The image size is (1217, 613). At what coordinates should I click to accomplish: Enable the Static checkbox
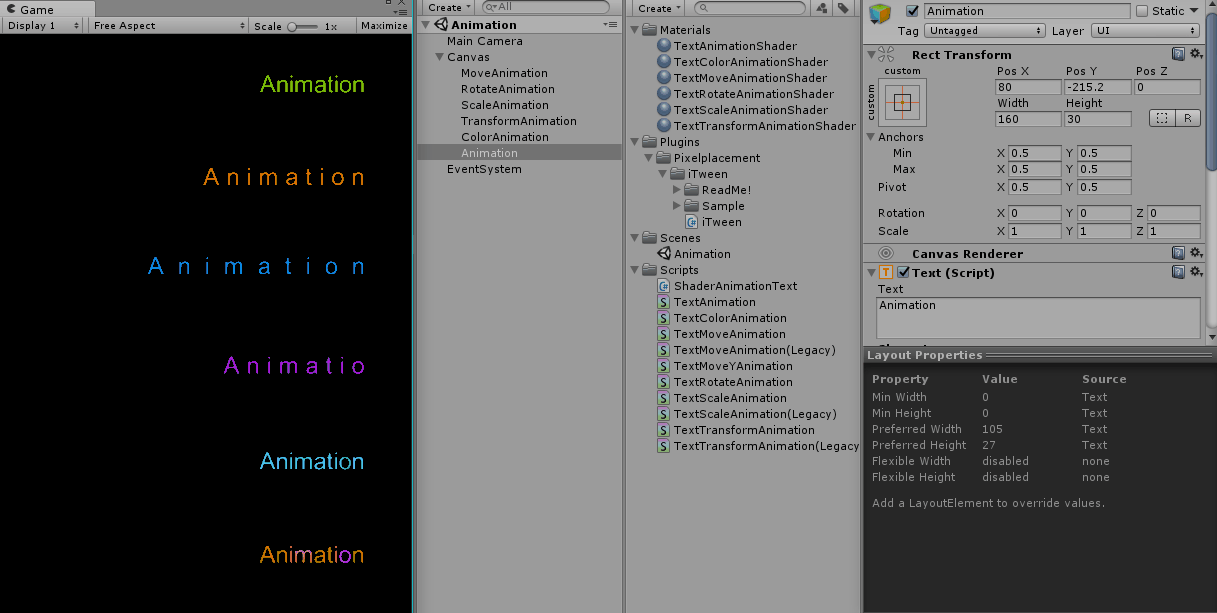(1142, 11)
